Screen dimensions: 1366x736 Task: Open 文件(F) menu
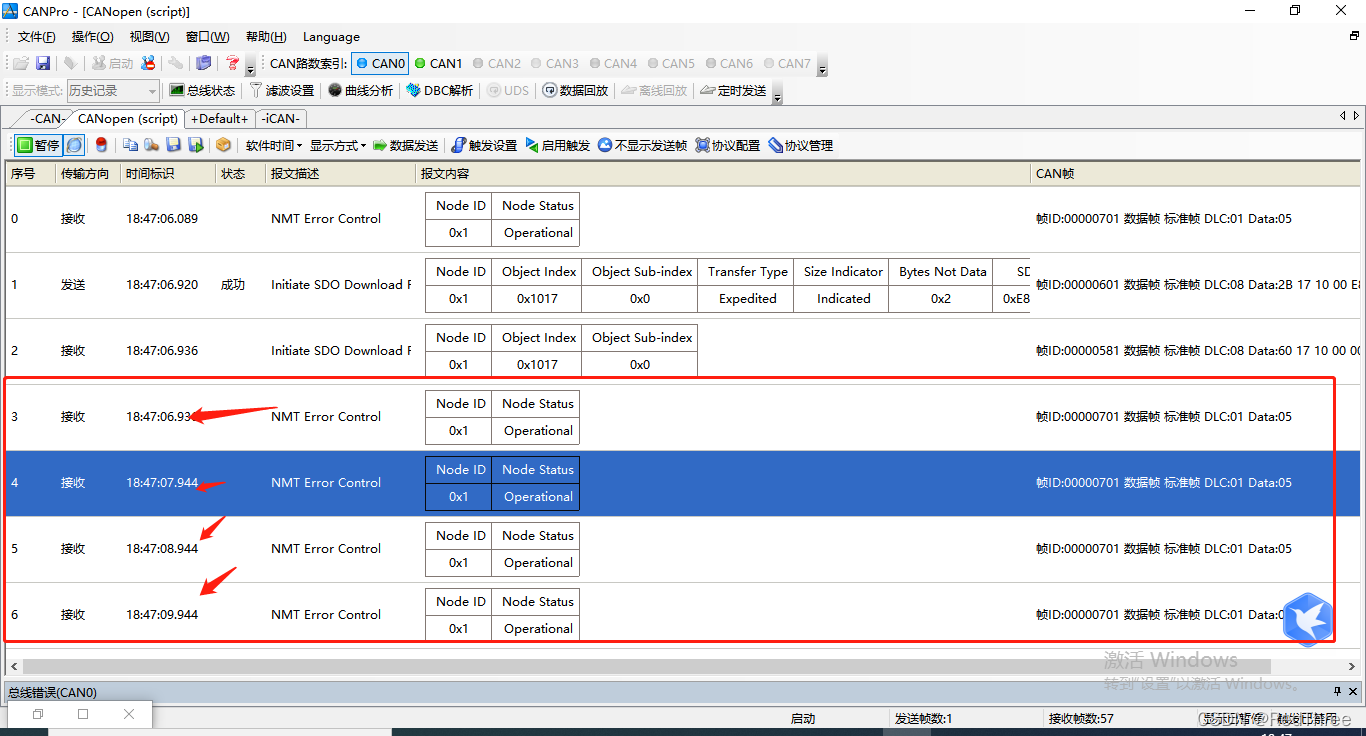pyautogui.click(x=37, y=36)
